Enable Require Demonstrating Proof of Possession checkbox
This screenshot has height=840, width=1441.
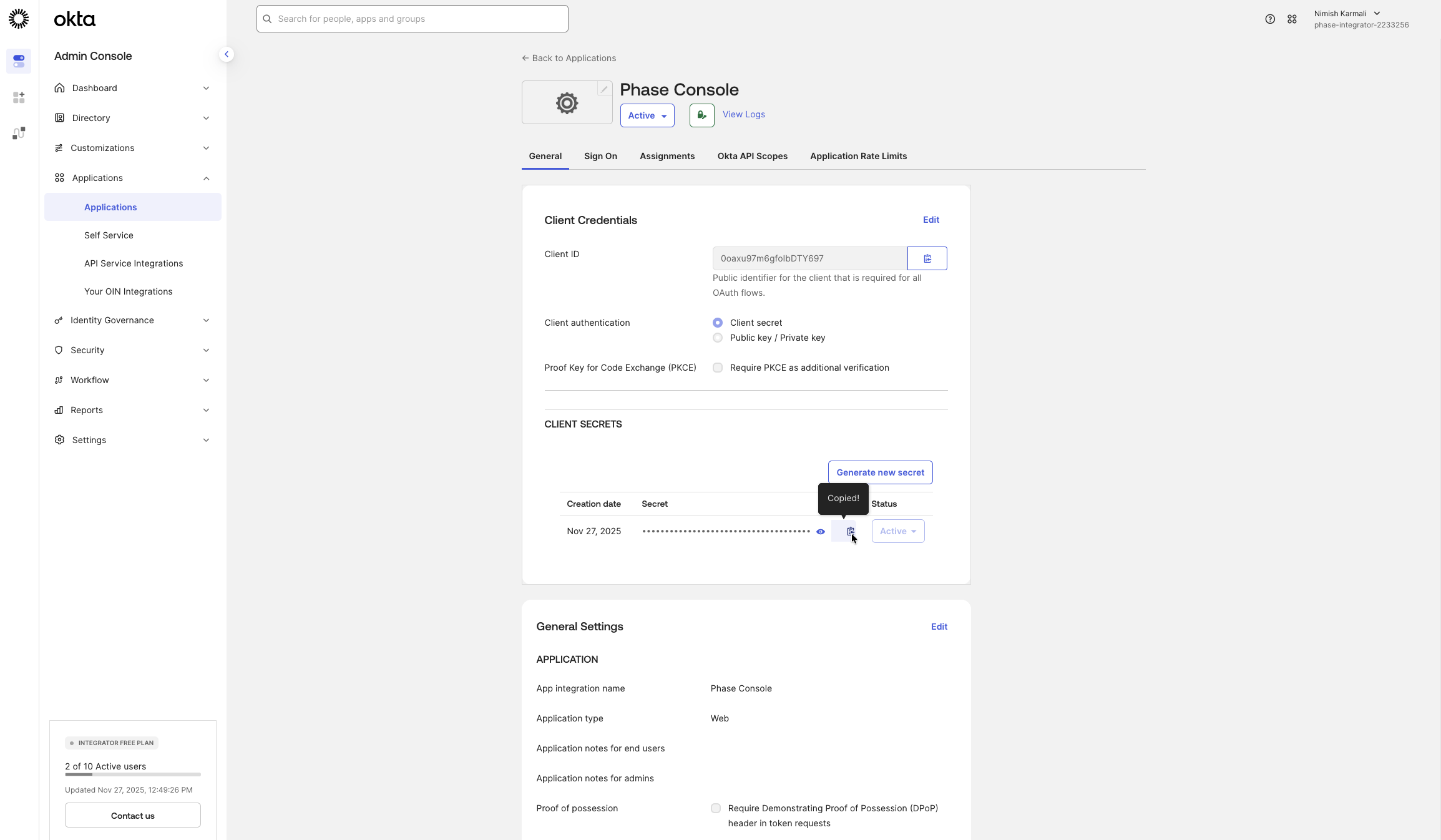(x=716, y=808)
